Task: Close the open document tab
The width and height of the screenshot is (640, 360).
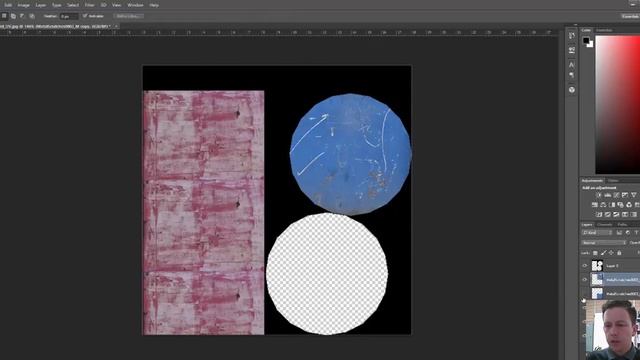Action: (x=116, y=26)
